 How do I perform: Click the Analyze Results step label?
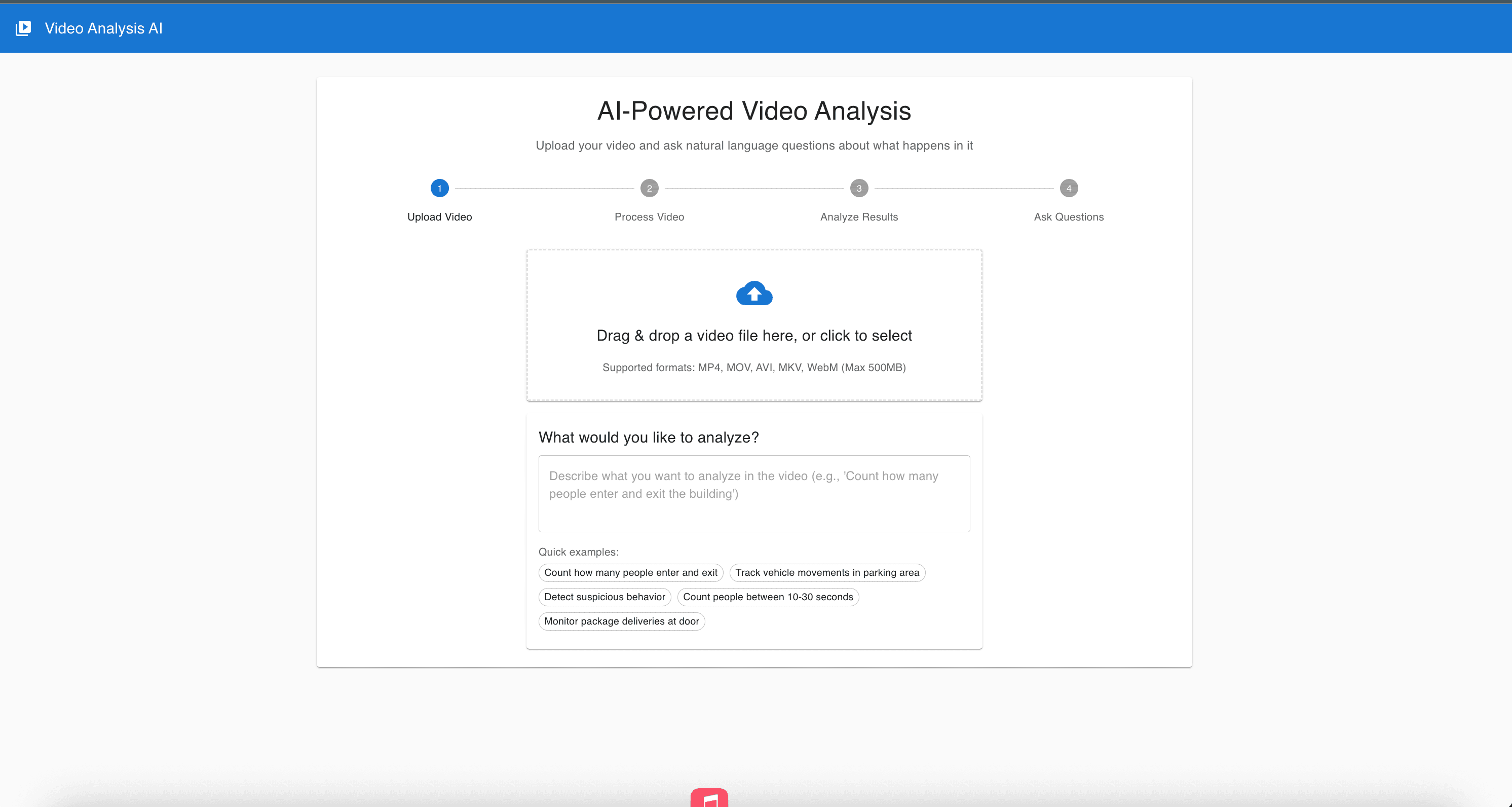coord(859,217)
